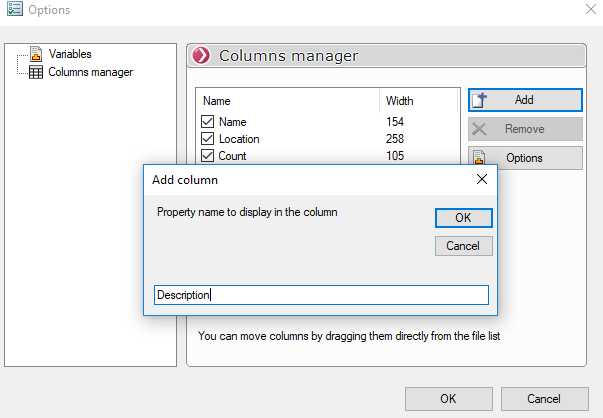Uncheck the Name column checkbox

[x=208, y=122]
